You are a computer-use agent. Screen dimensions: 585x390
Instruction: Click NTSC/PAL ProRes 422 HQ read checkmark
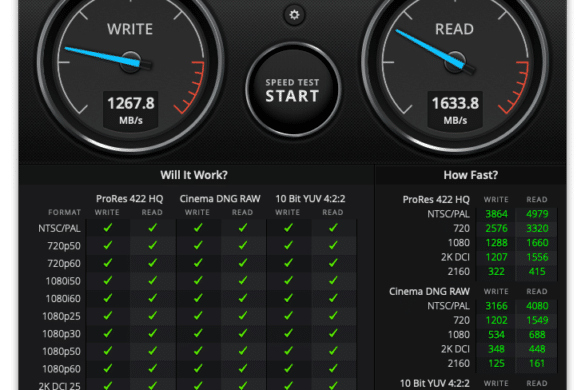point(152,227)
